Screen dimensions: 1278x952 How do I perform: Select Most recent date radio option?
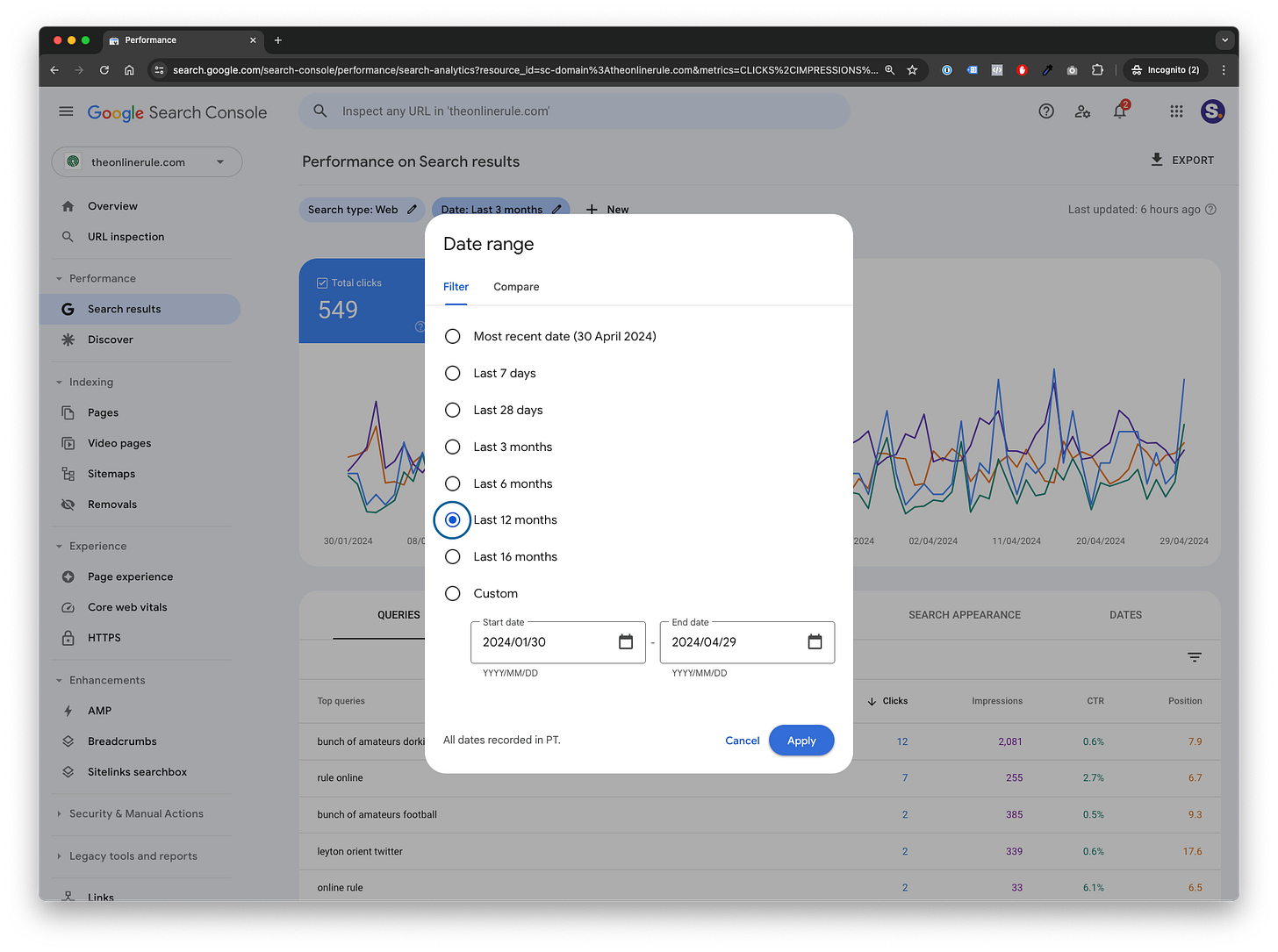[453, 336]
